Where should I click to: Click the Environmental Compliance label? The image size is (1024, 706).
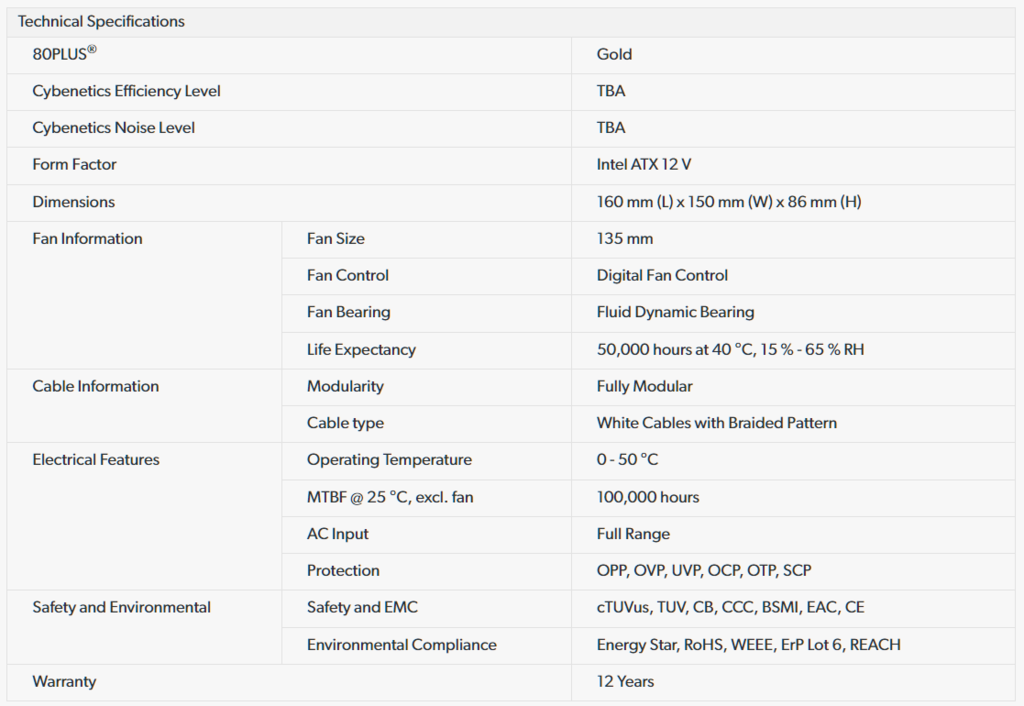pos(401,645)
